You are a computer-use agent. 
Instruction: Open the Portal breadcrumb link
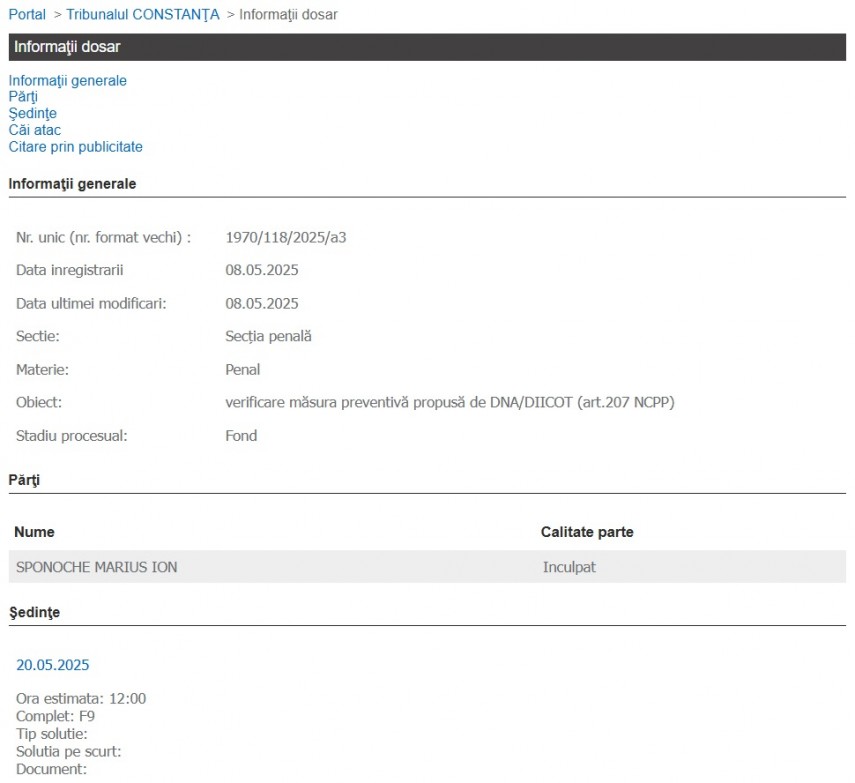click(x=27, y=14)
